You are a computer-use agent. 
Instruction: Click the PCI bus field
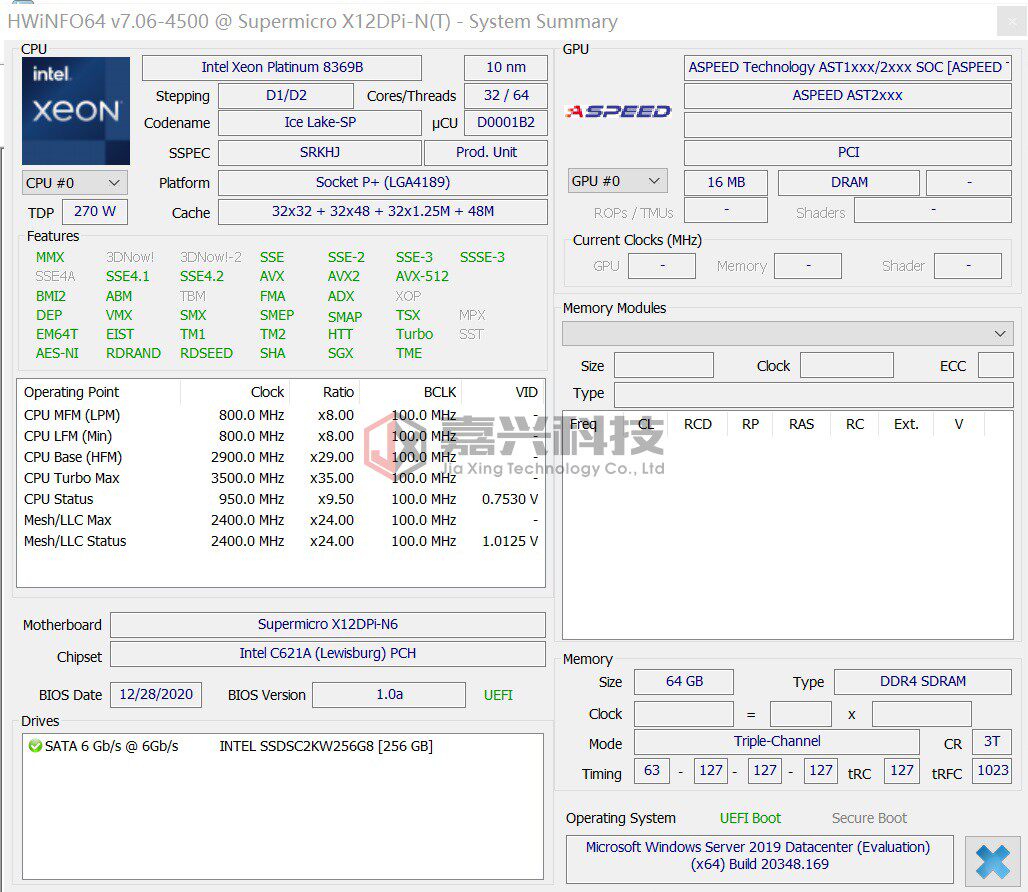(x=848, y=153)
